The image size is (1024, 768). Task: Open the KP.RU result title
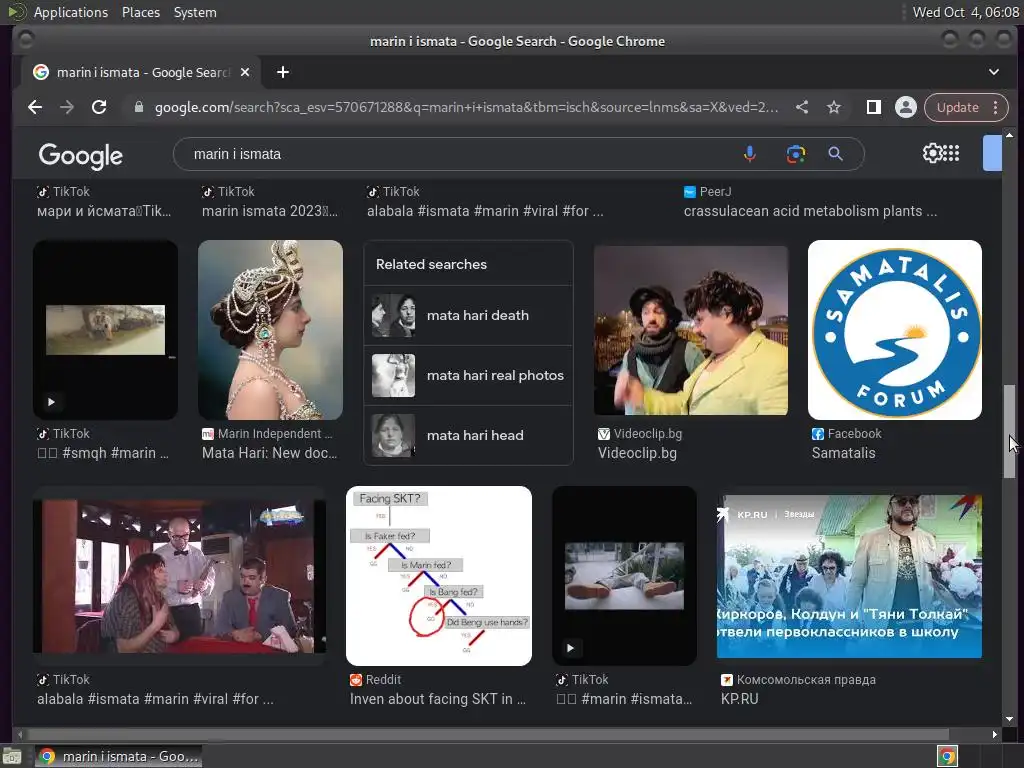(739, 699)
